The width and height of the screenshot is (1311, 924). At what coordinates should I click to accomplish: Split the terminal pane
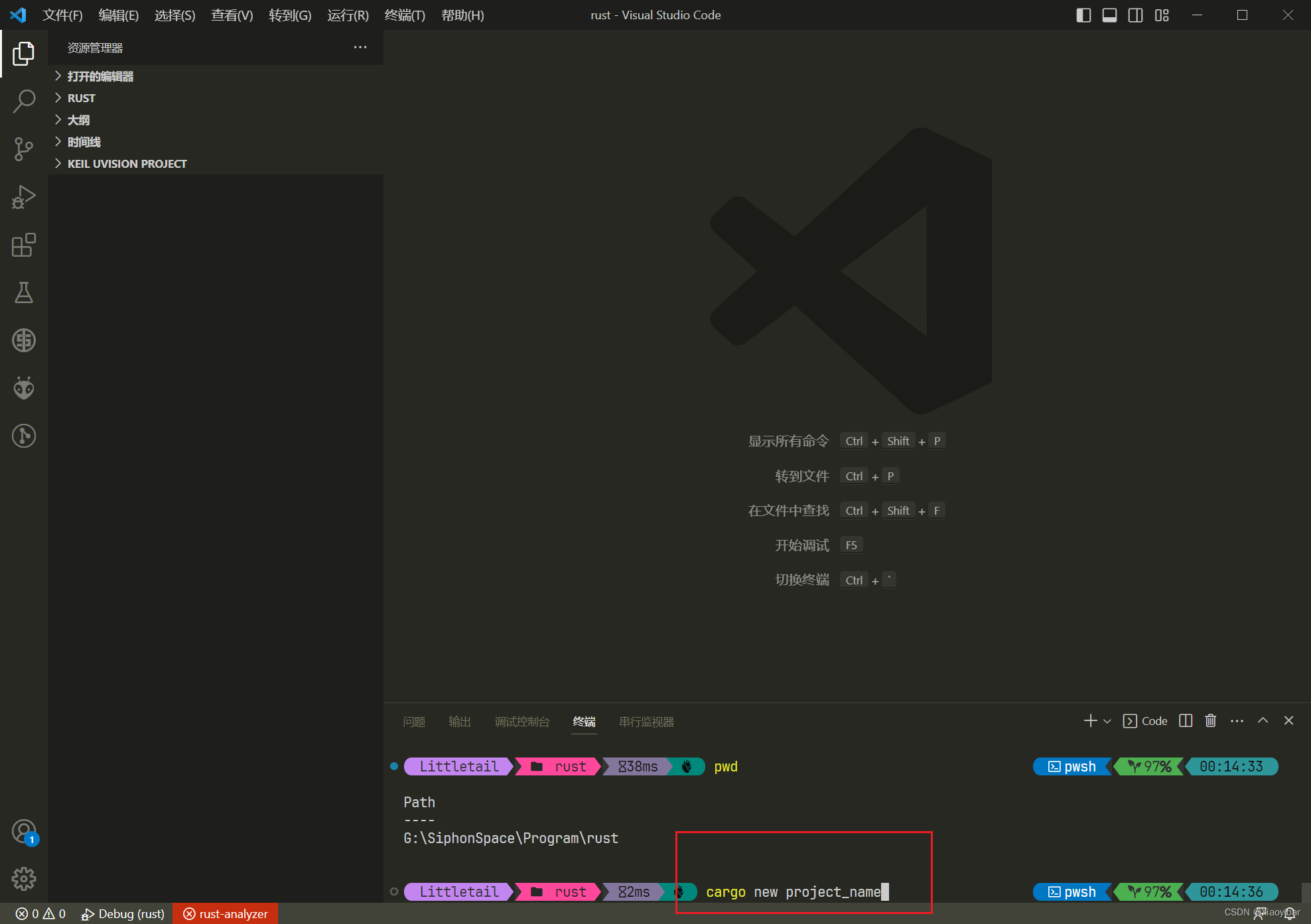coord(1186,721)
